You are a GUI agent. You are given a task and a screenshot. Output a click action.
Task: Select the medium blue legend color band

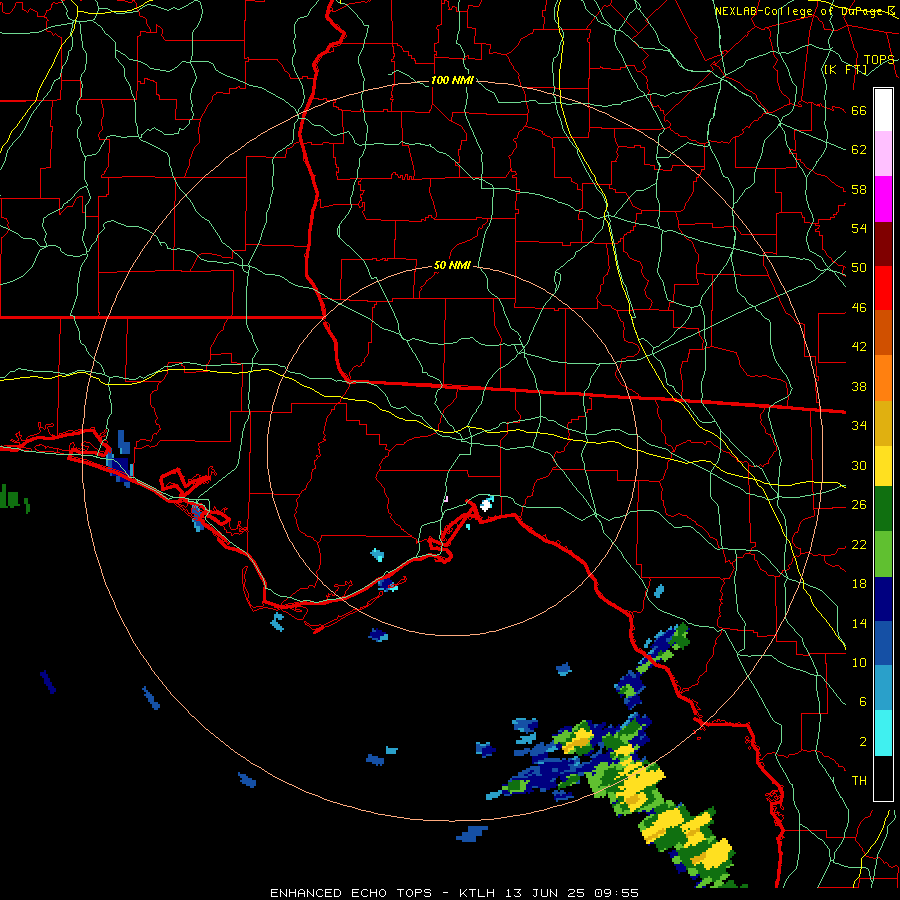coord(883,643)
